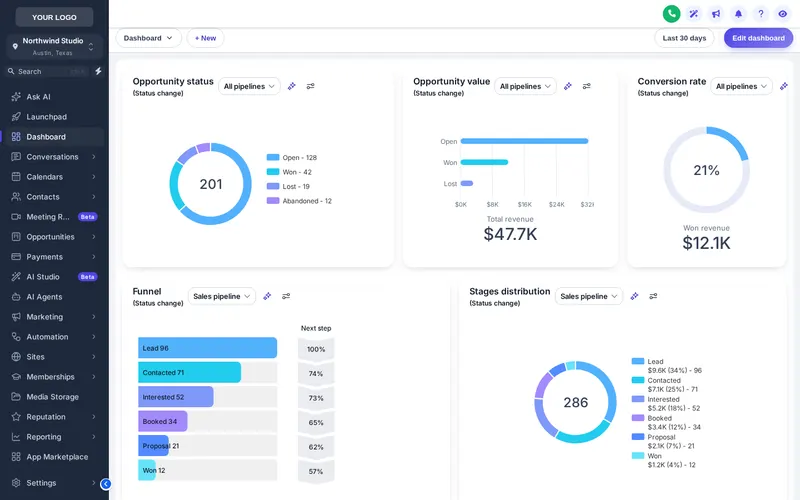Image resolution: width=800 pixels, height=500 pixels.
Task: Open All pipelines dropdown on Opportunity value
Action: pos(526,86)
